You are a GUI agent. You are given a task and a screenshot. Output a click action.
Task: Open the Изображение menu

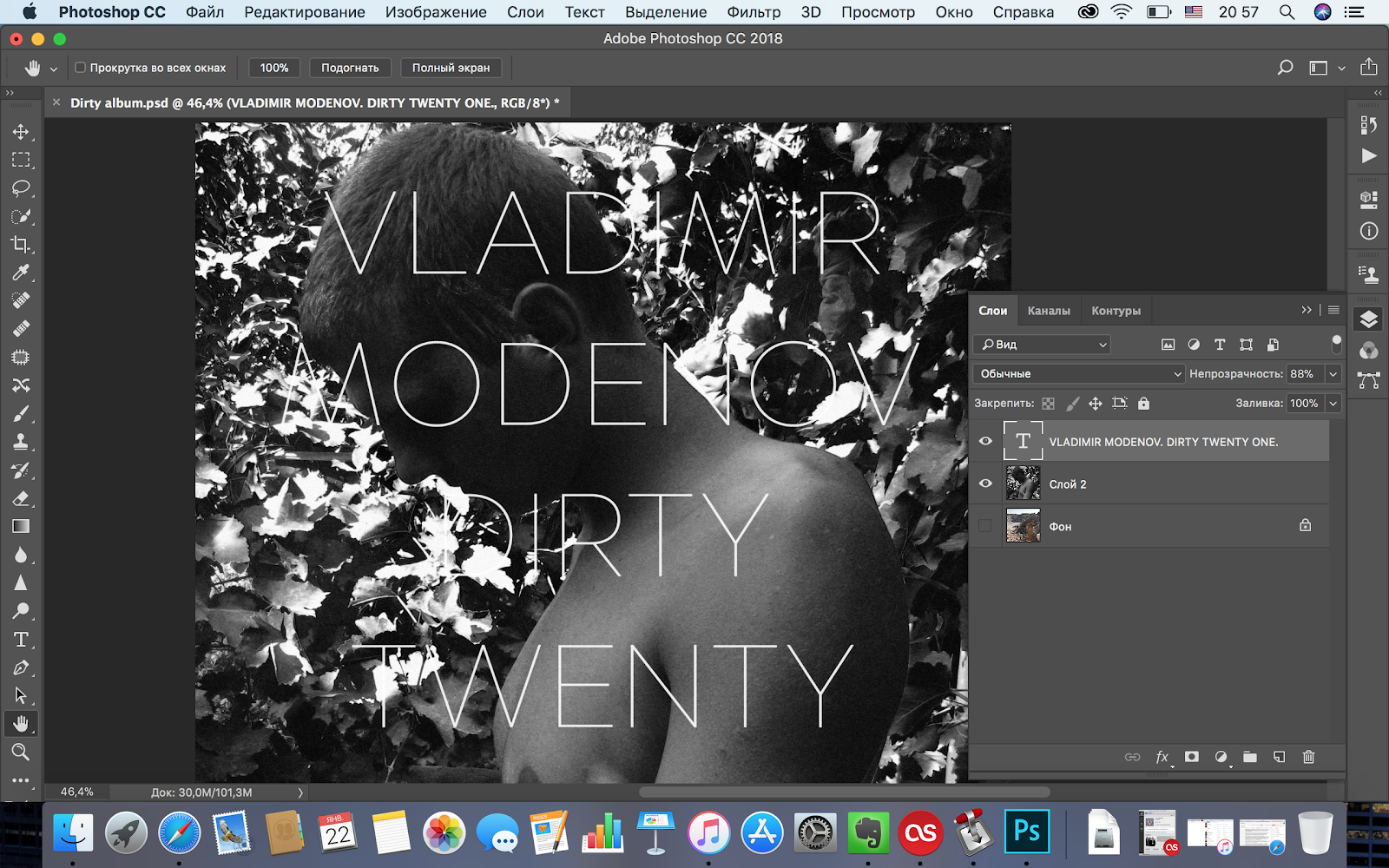[436, 12]
